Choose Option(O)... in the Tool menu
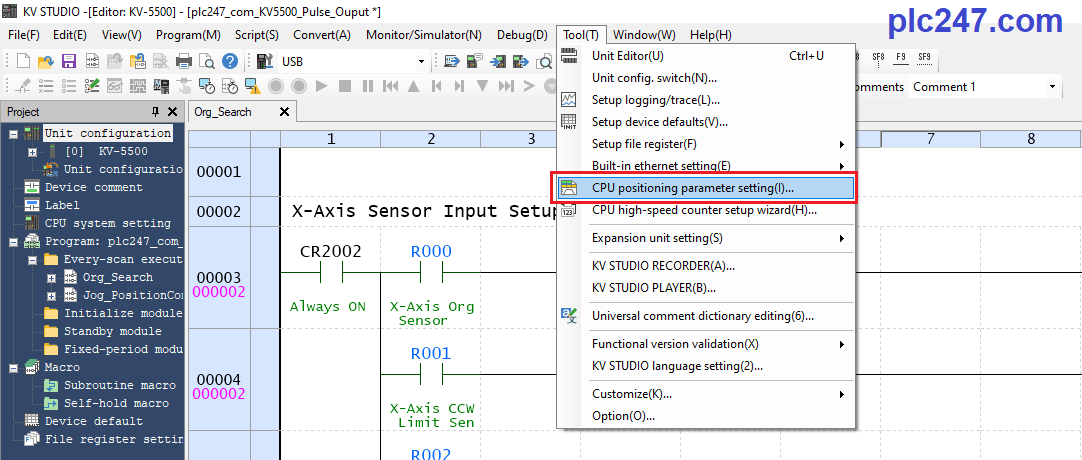The image size is (1082, 460). pyautogui.click(x=706, y=416)
